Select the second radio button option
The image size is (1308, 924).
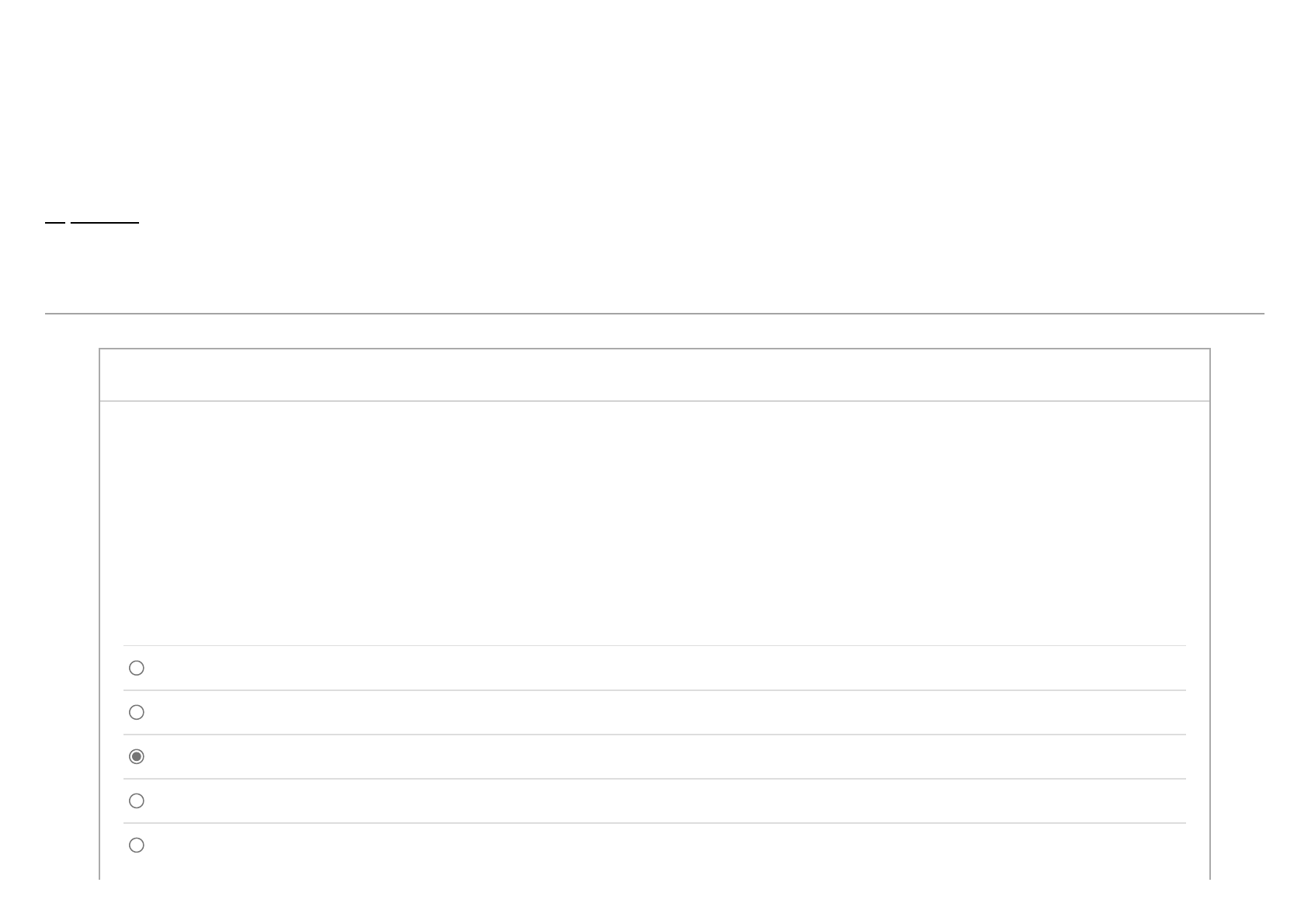tap(137, 712)
